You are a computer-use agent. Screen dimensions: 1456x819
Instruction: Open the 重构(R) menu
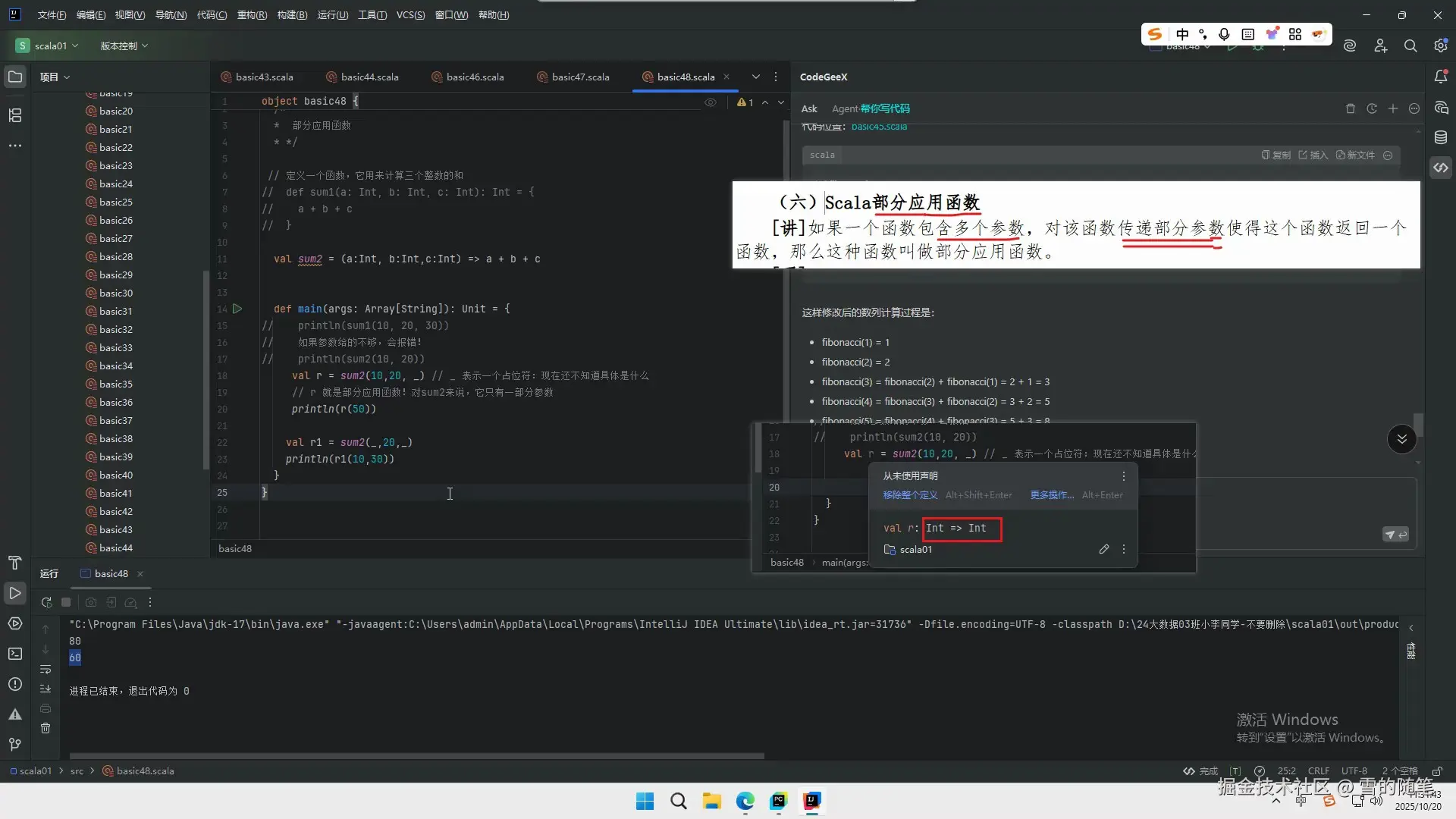[x=252, y=14]
